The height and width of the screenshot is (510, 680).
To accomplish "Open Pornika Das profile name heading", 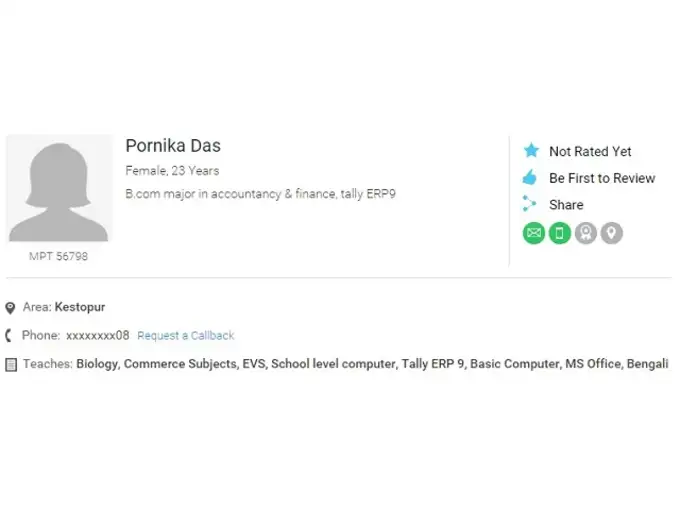I will (x=173, y=146).
